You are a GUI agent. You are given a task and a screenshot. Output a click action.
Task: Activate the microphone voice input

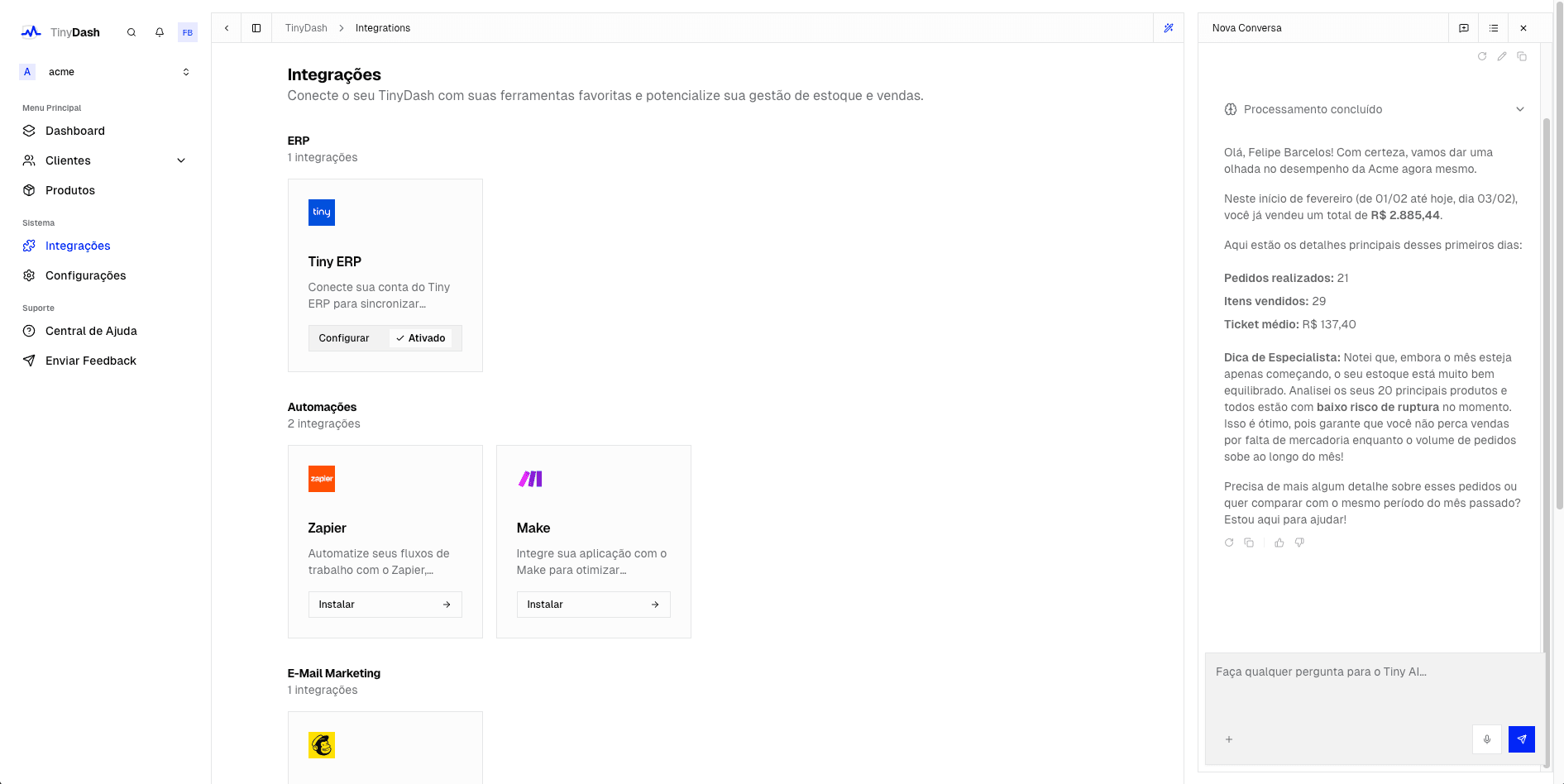(x=1487, y=739)
